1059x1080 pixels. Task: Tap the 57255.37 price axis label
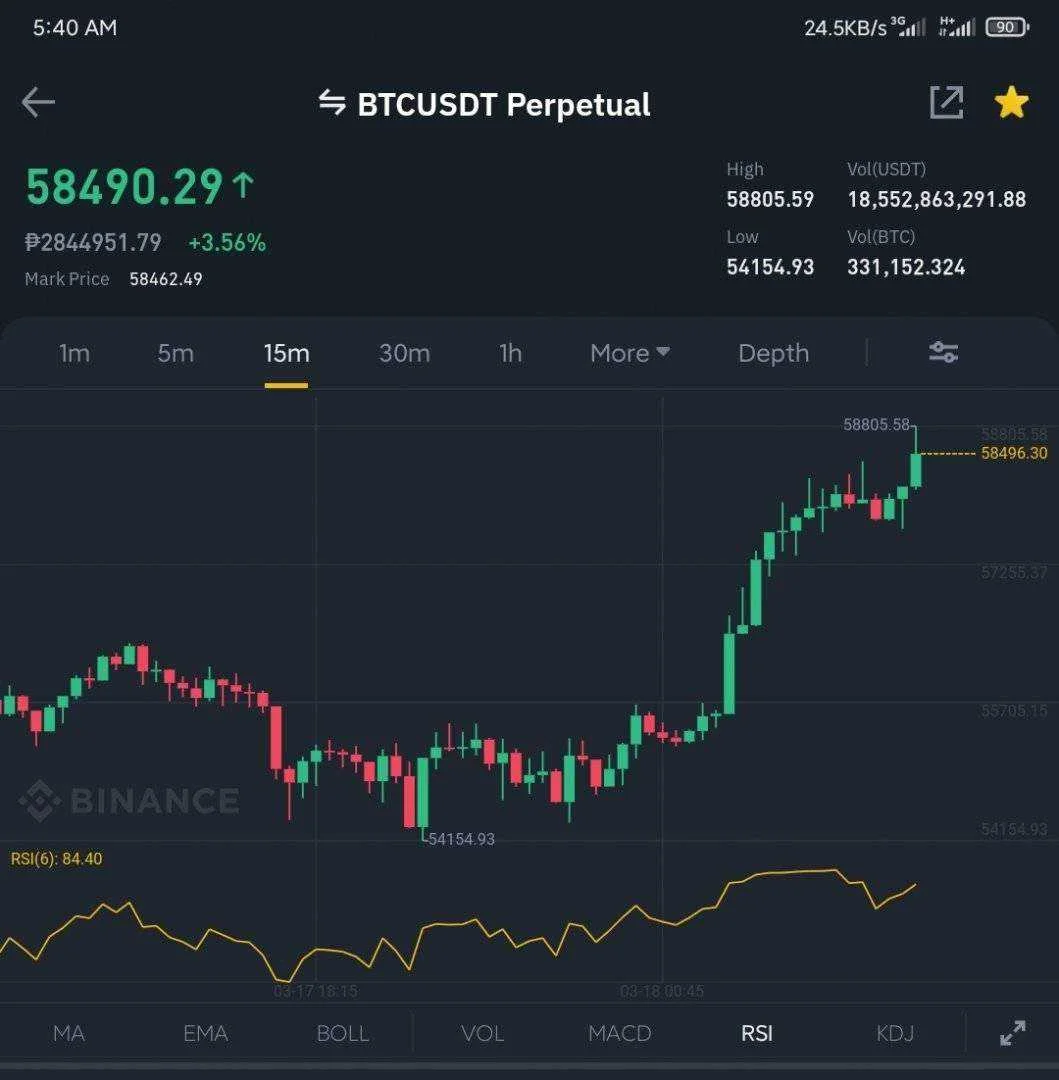1014,572
